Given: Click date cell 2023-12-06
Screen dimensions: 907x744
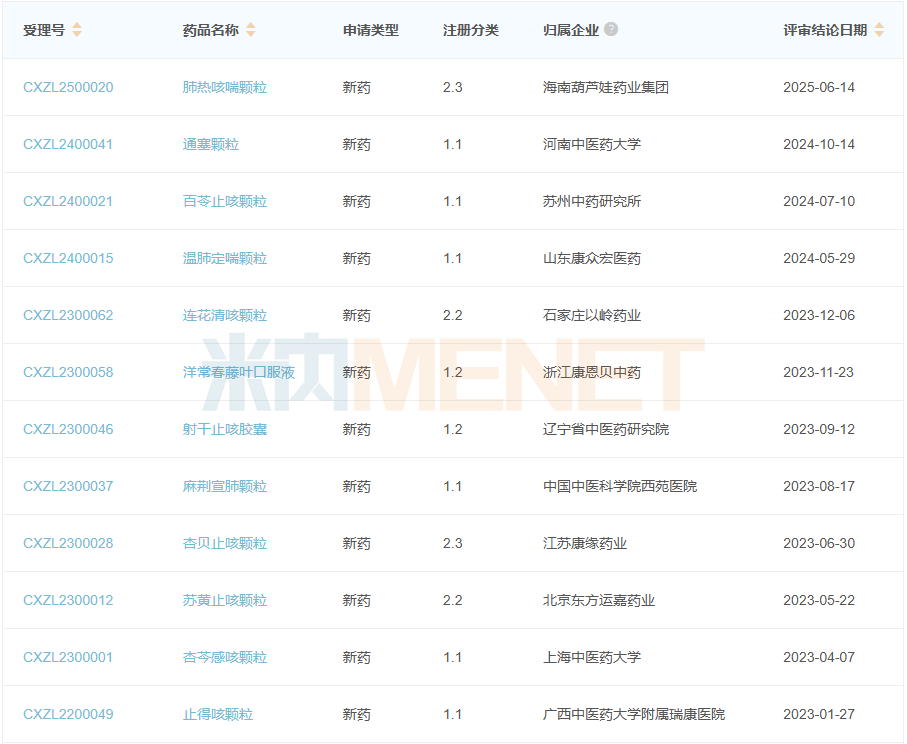Looking at the screenshot, I should tap(819, 315).
